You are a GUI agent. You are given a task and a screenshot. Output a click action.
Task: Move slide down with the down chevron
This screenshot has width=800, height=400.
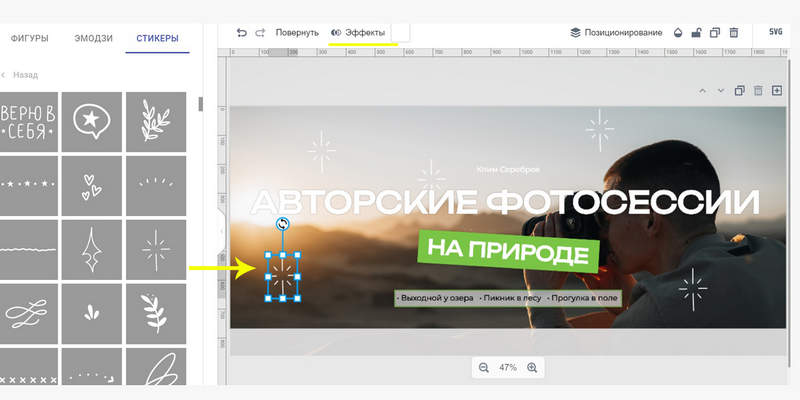[721, 91]
